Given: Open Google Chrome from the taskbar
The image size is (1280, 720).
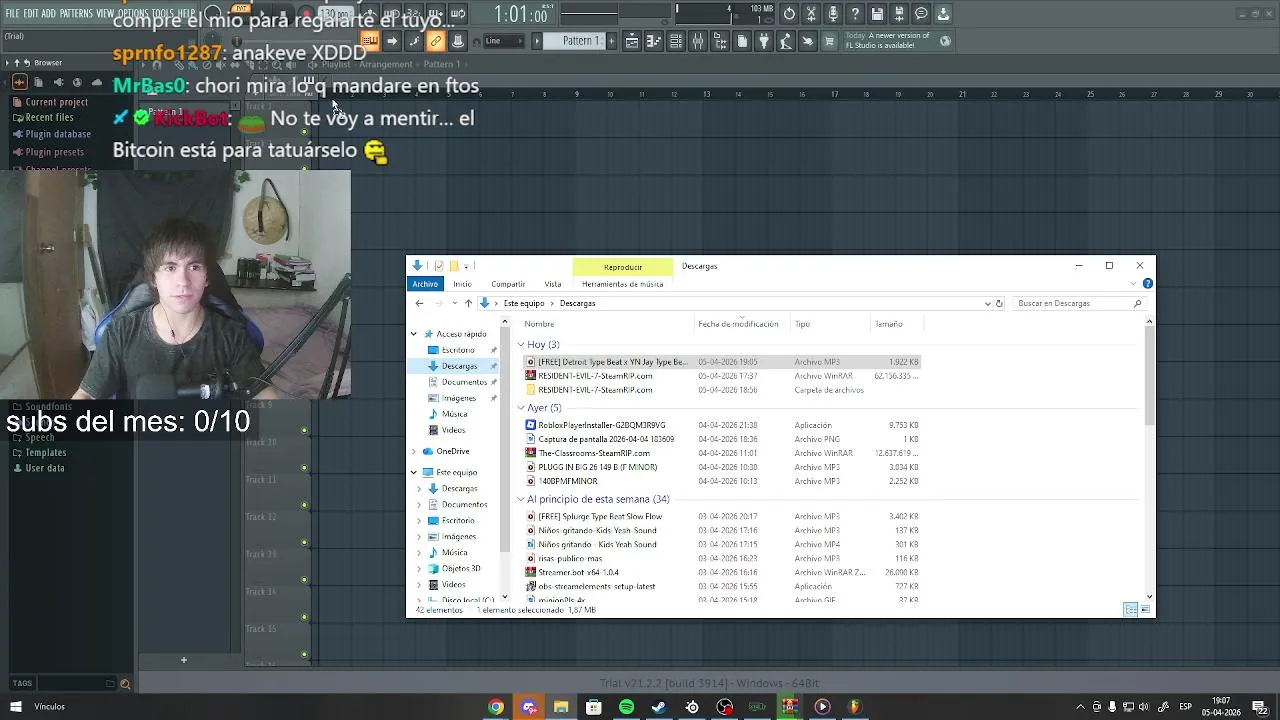Looking at the screenshot, I should 496,707.
